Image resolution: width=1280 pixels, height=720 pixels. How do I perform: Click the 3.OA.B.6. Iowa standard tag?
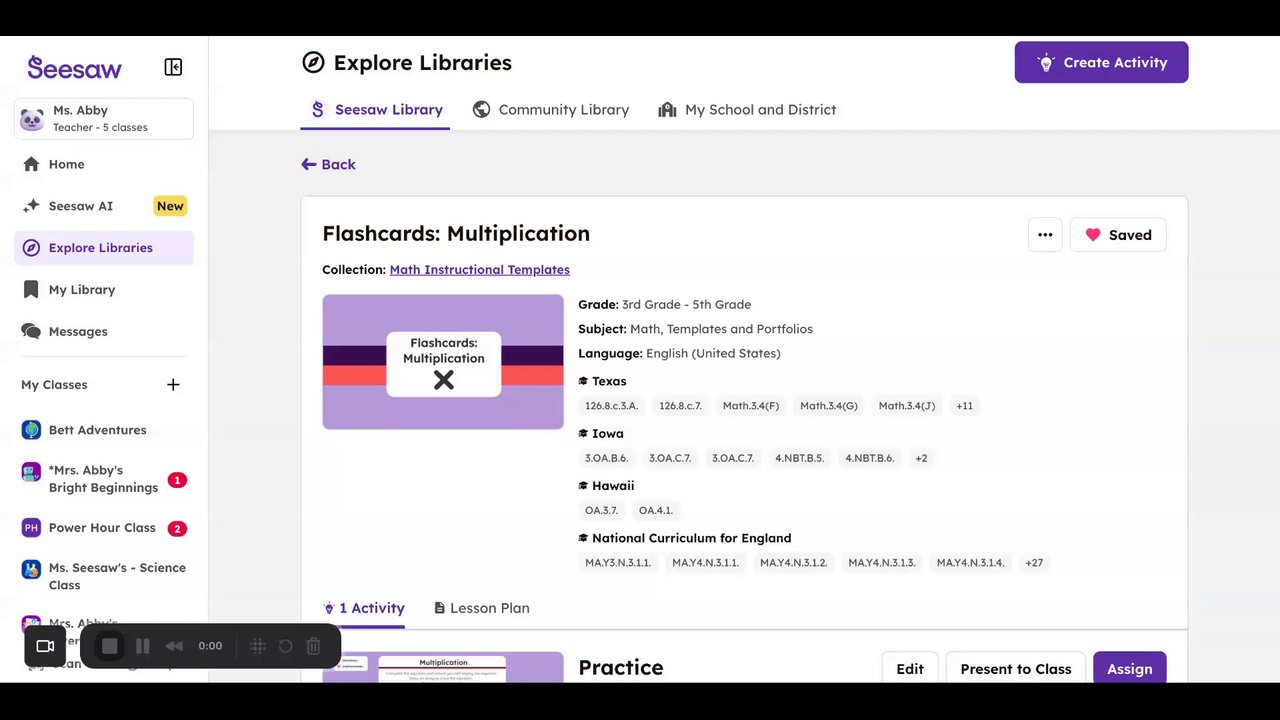(x=606, y=458)
